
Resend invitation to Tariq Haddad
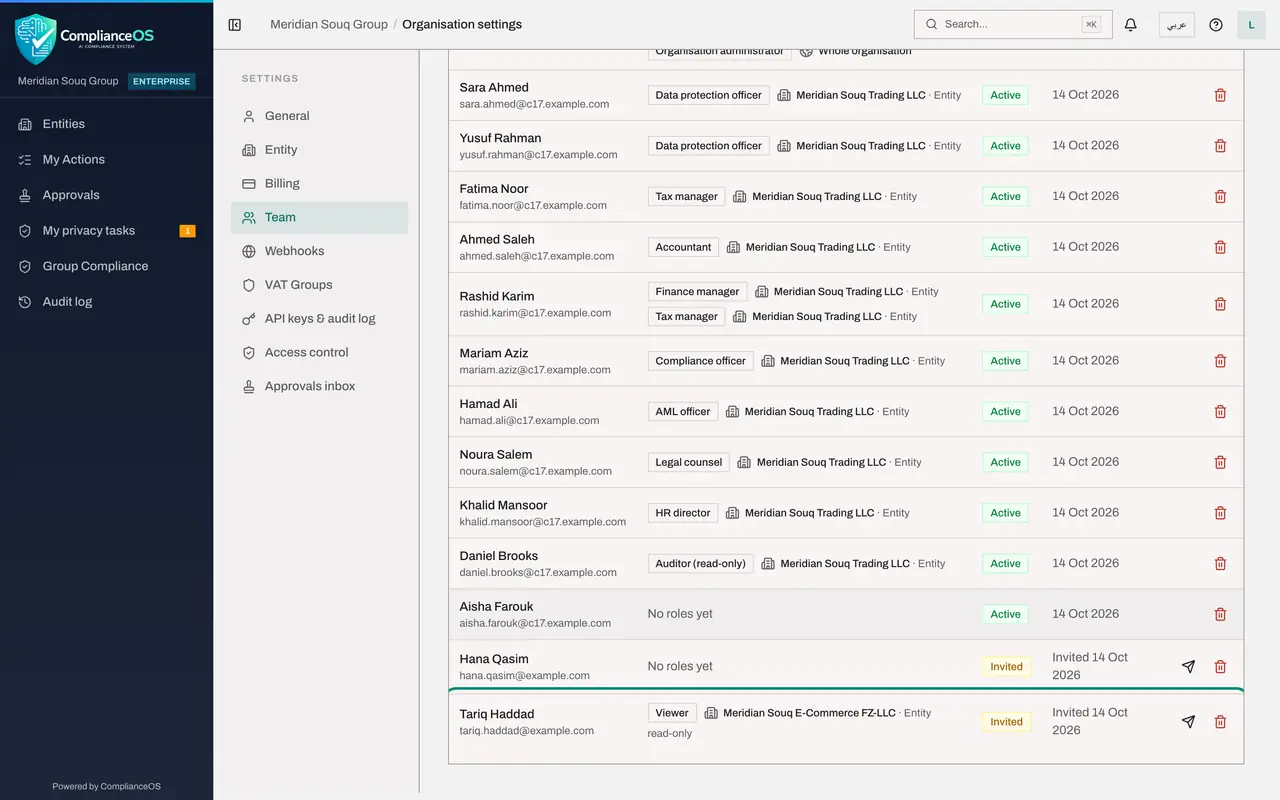tap(1188, 722)
